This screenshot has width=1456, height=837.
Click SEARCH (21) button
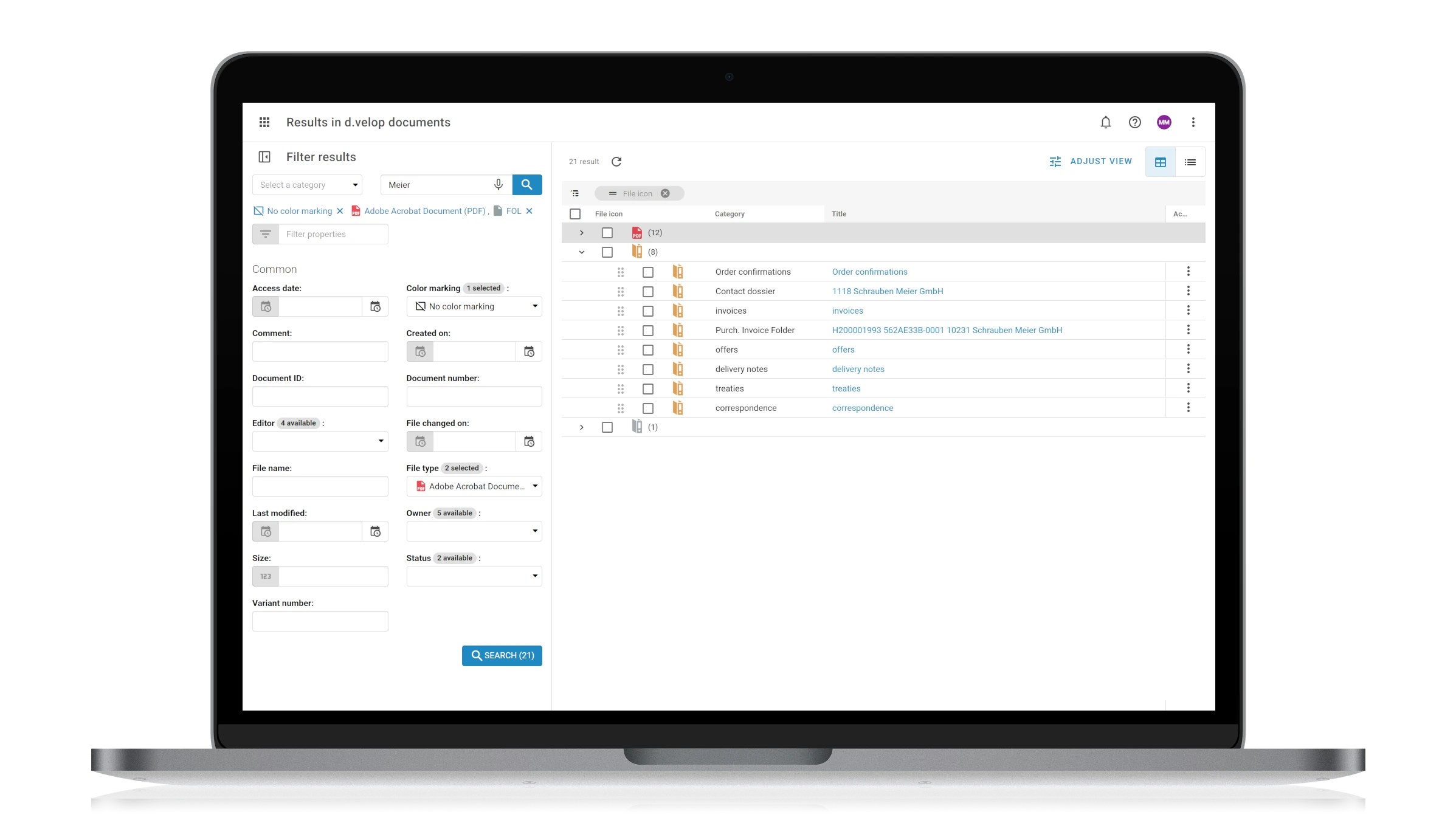[x=502, y=655]
